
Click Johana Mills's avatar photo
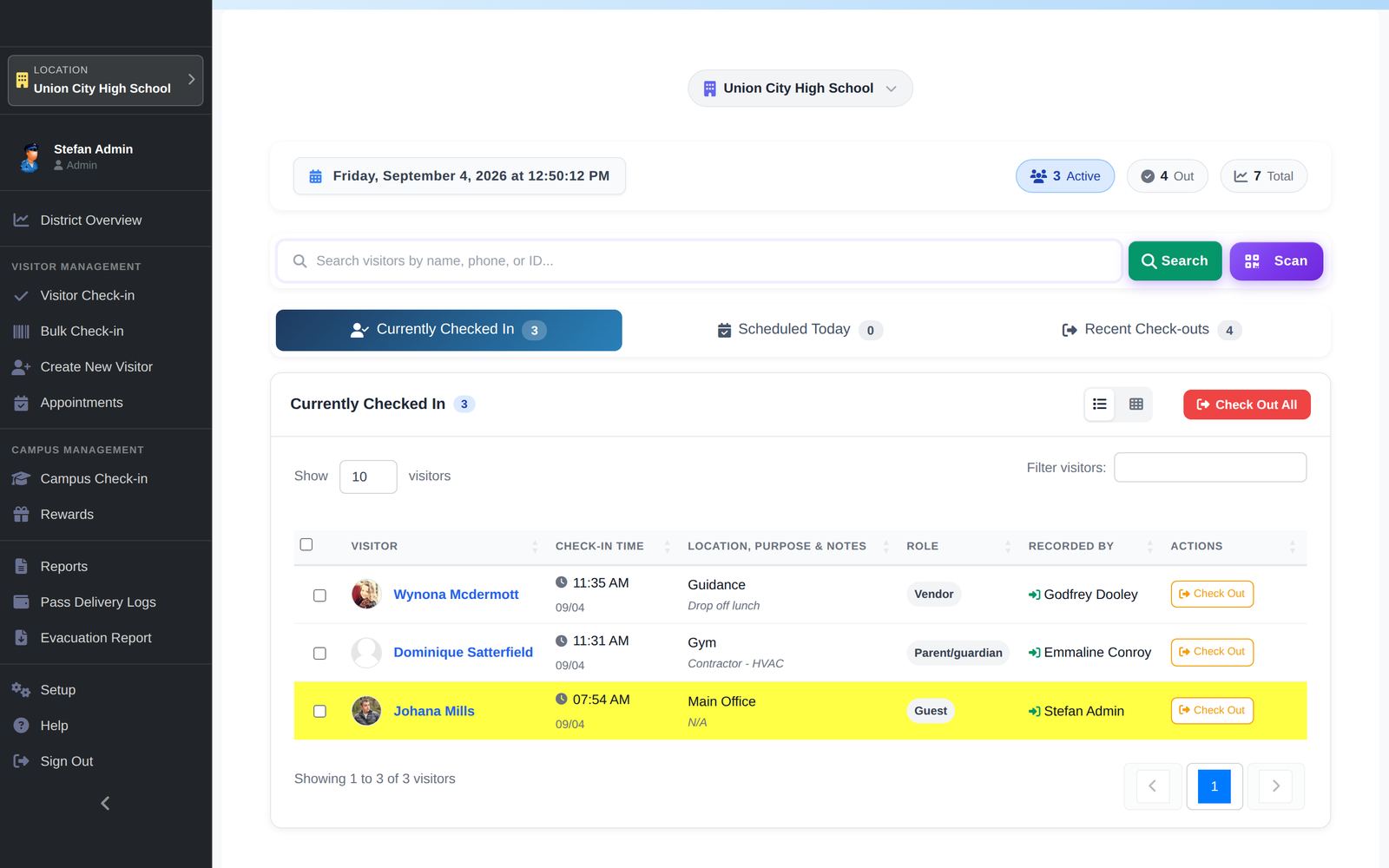coord(366,711)
